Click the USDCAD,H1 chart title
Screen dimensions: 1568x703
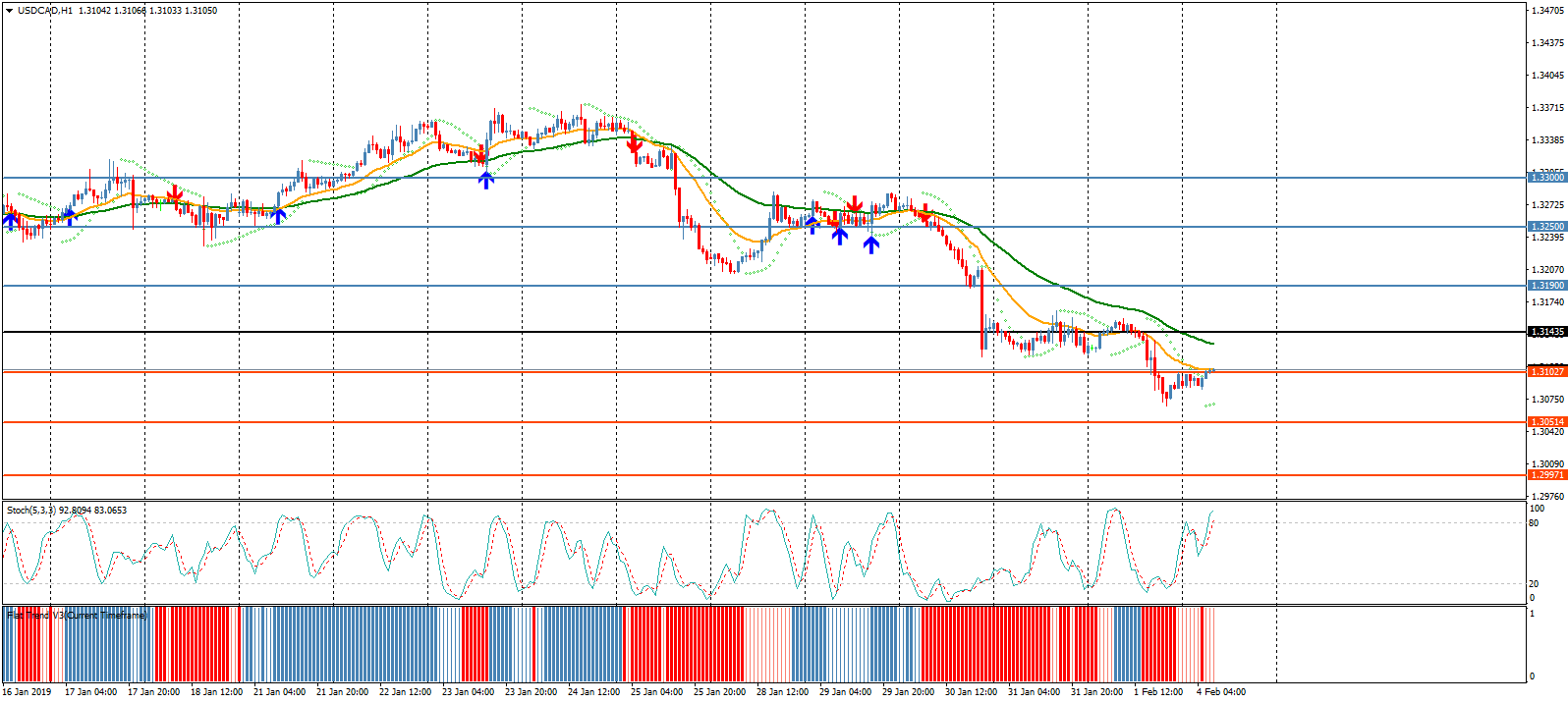(44, 11)
